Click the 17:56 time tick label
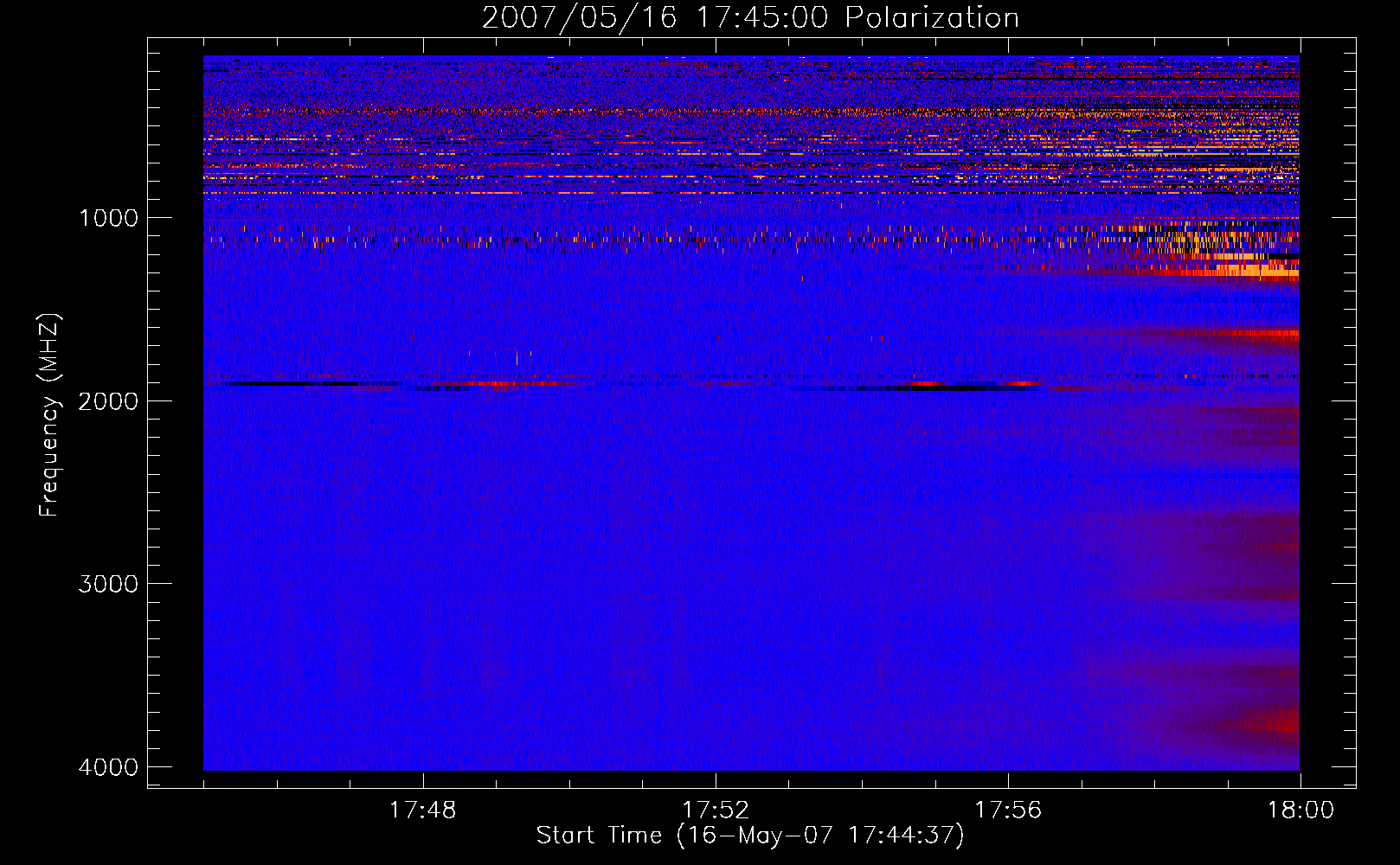 coord(1008,811)
